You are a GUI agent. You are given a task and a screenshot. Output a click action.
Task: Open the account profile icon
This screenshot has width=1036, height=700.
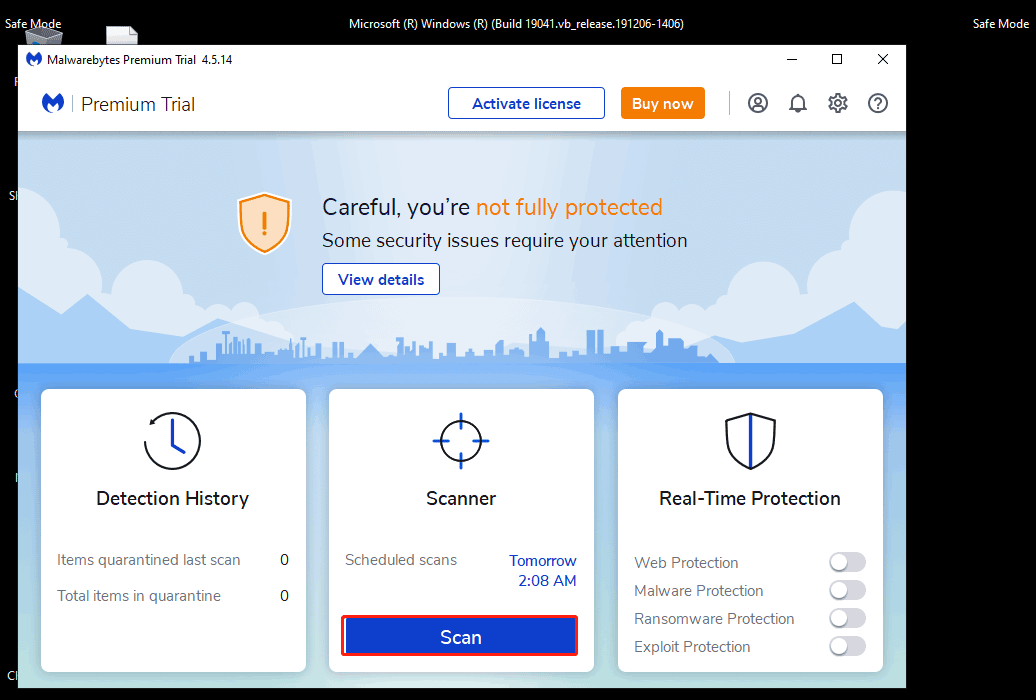[758, 103]
